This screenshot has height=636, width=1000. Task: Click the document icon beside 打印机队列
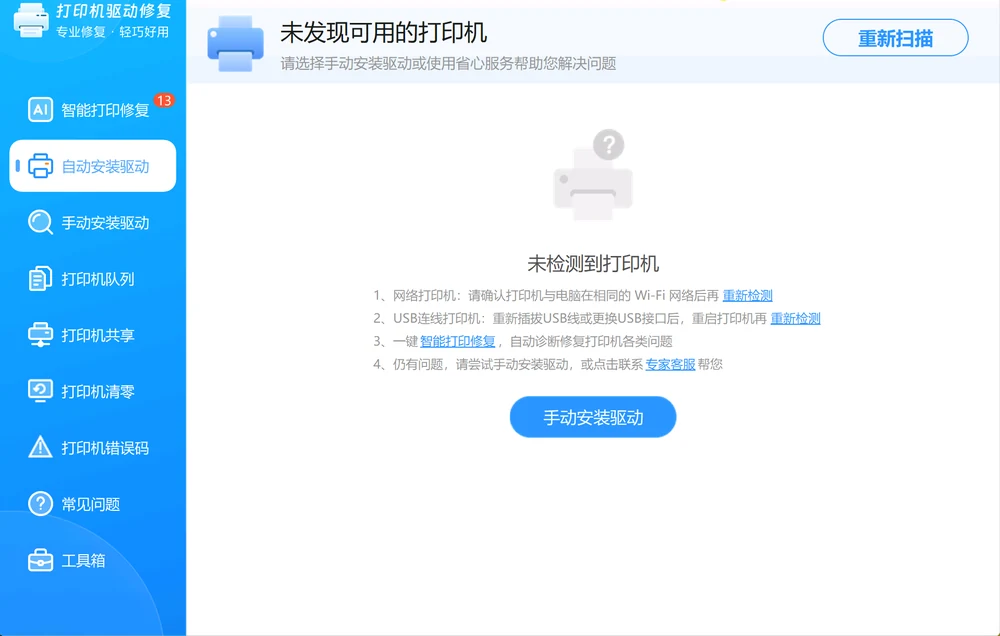40,279
